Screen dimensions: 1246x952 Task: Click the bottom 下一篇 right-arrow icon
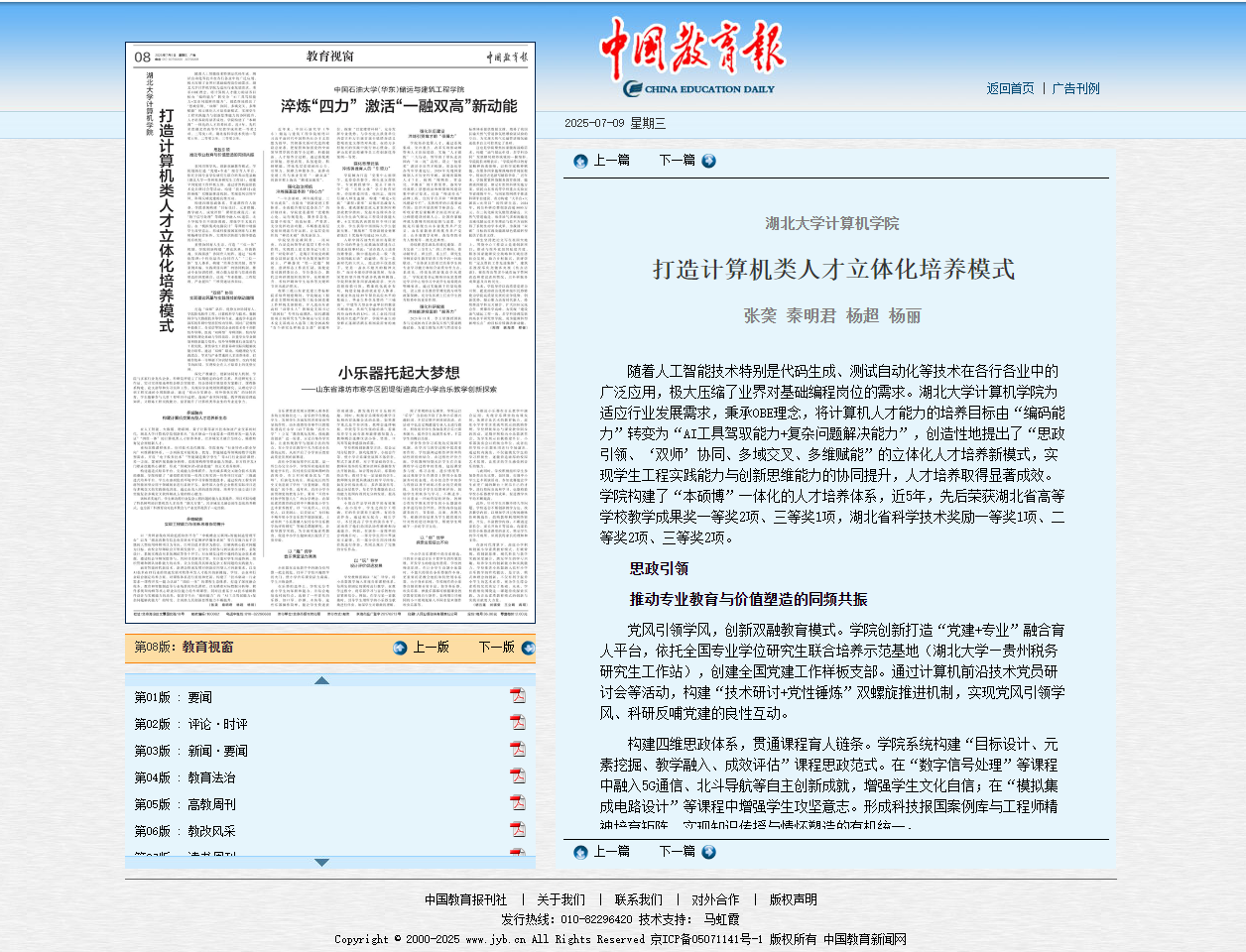(x=708, y=852)
